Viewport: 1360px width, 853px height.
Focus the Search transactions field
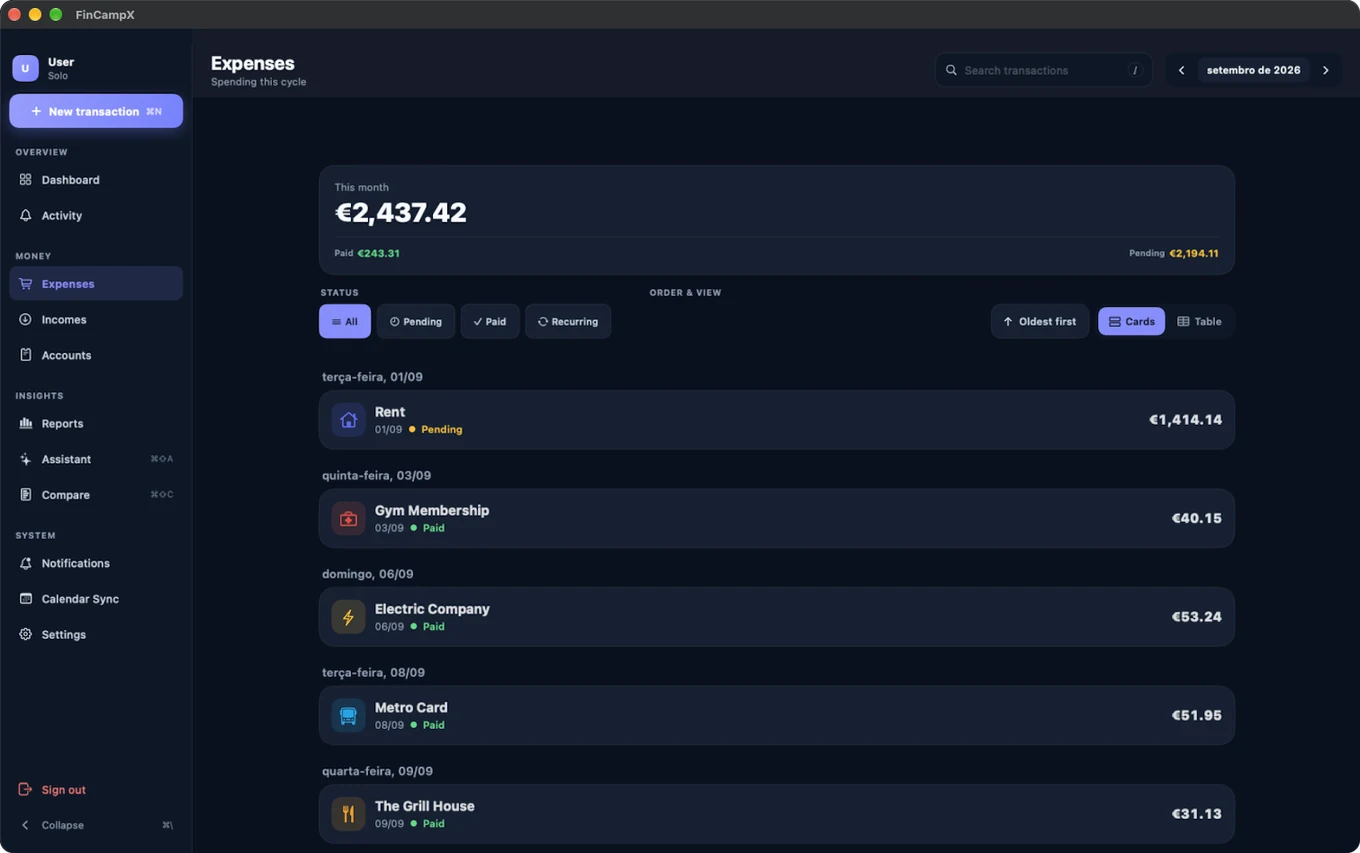[x=1044, y=70]
